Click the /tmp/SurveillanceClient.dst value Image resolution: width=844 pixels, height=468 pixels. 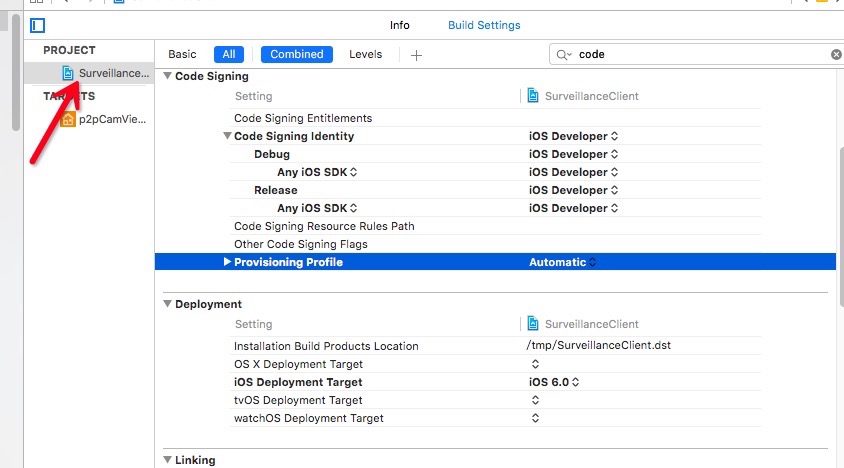599,345
